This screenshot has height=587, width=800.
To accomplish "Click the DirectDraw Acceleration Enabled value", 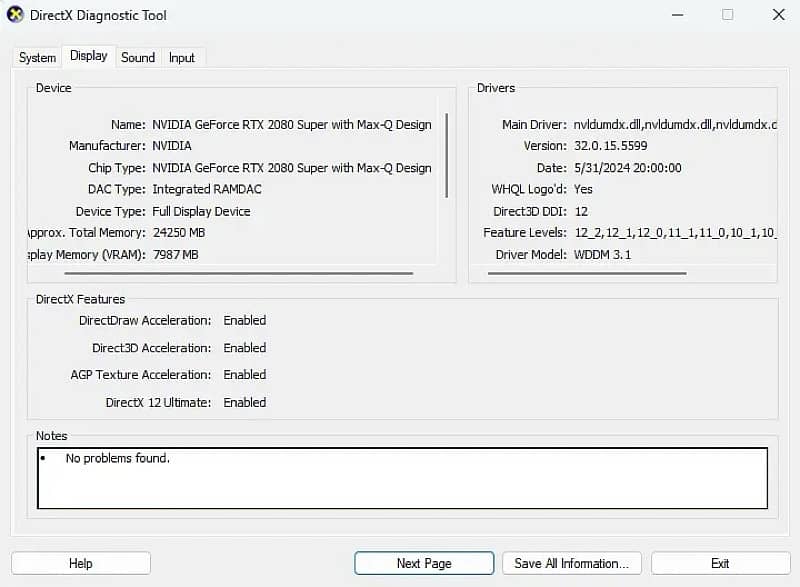I will (x=245, y=320).
